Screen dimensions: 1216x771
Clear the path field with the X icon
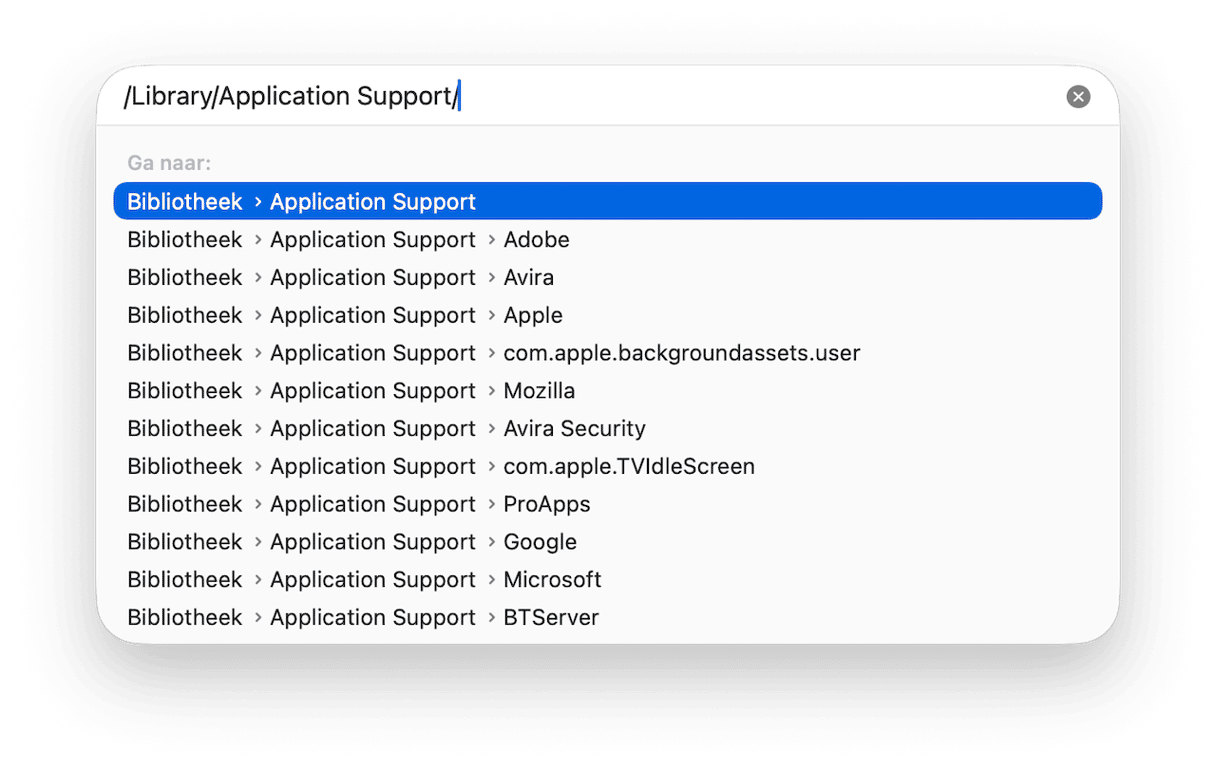(x=1078, y=96)
